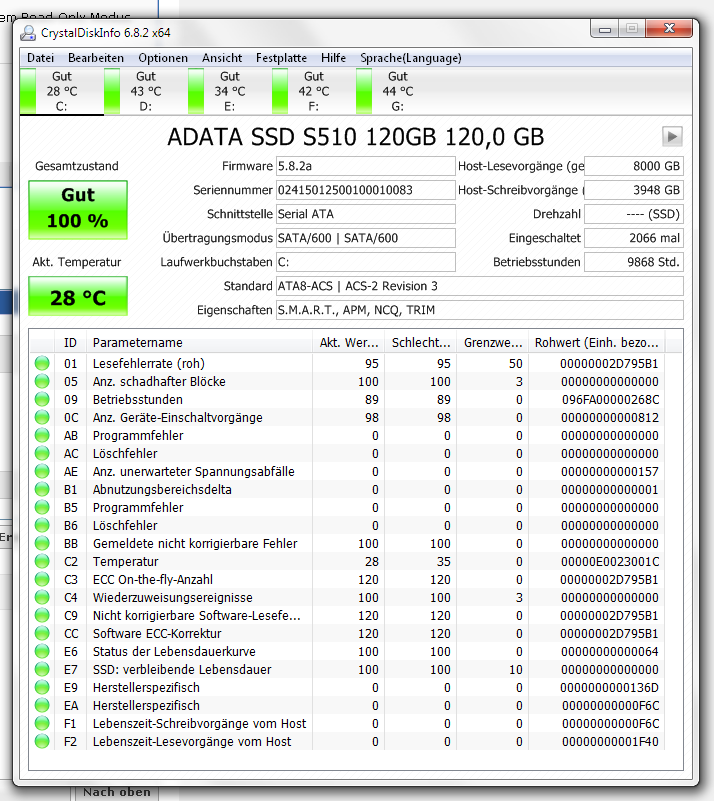Click green status icon for Gemeldete nicht korrigierbare Fehler
Screen dimensions: 714x801
[42, 543]
